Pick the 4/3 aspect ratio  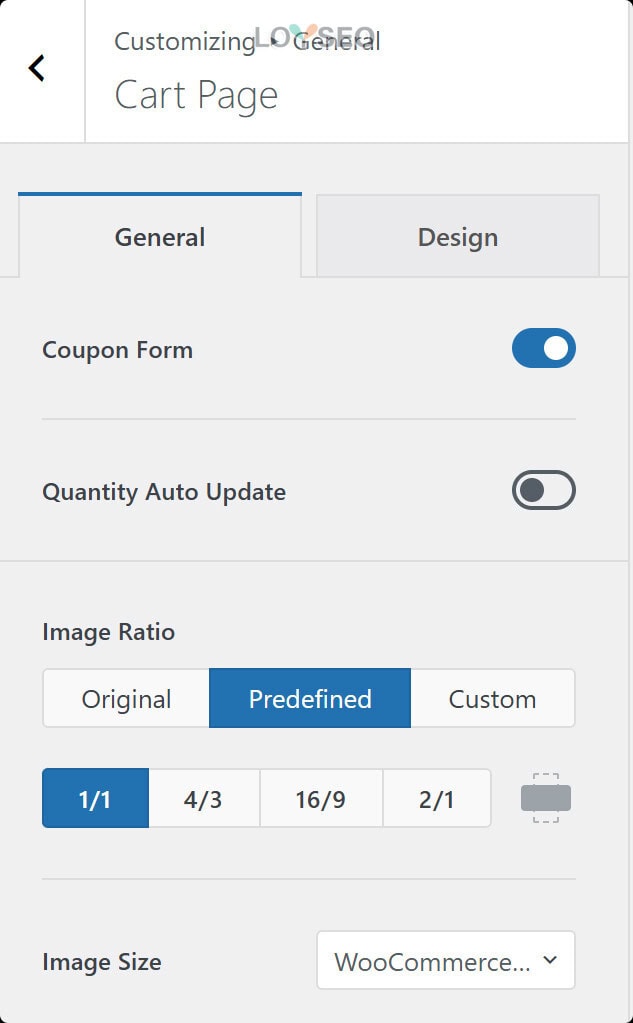click(203, 798)
